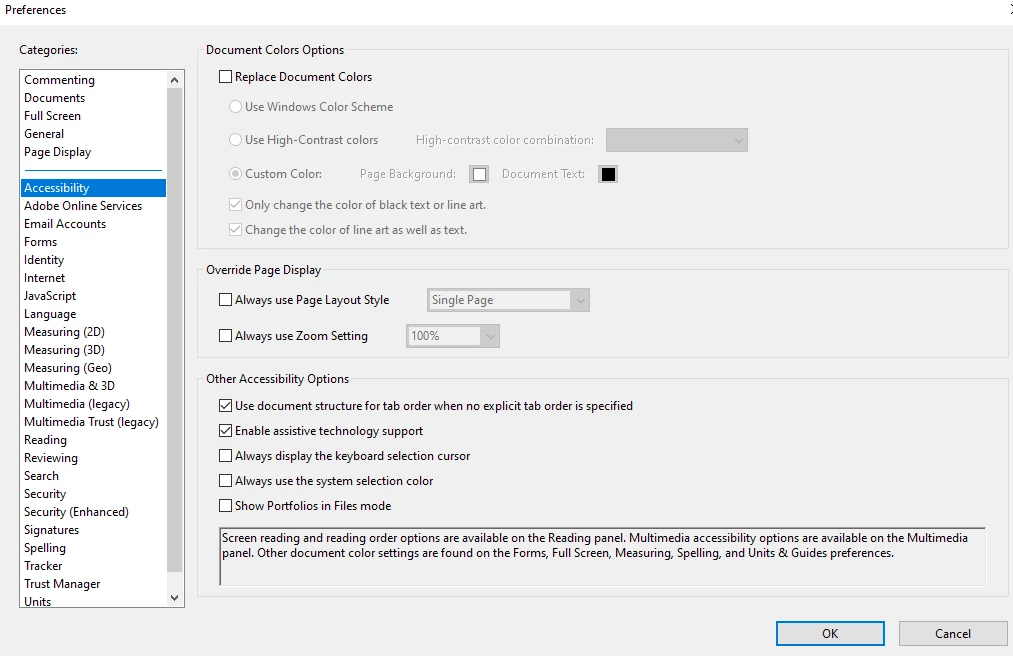Screen dimensions: 1013x656
Task: Open Page Background color swatch
Action: tap(479, 175)
